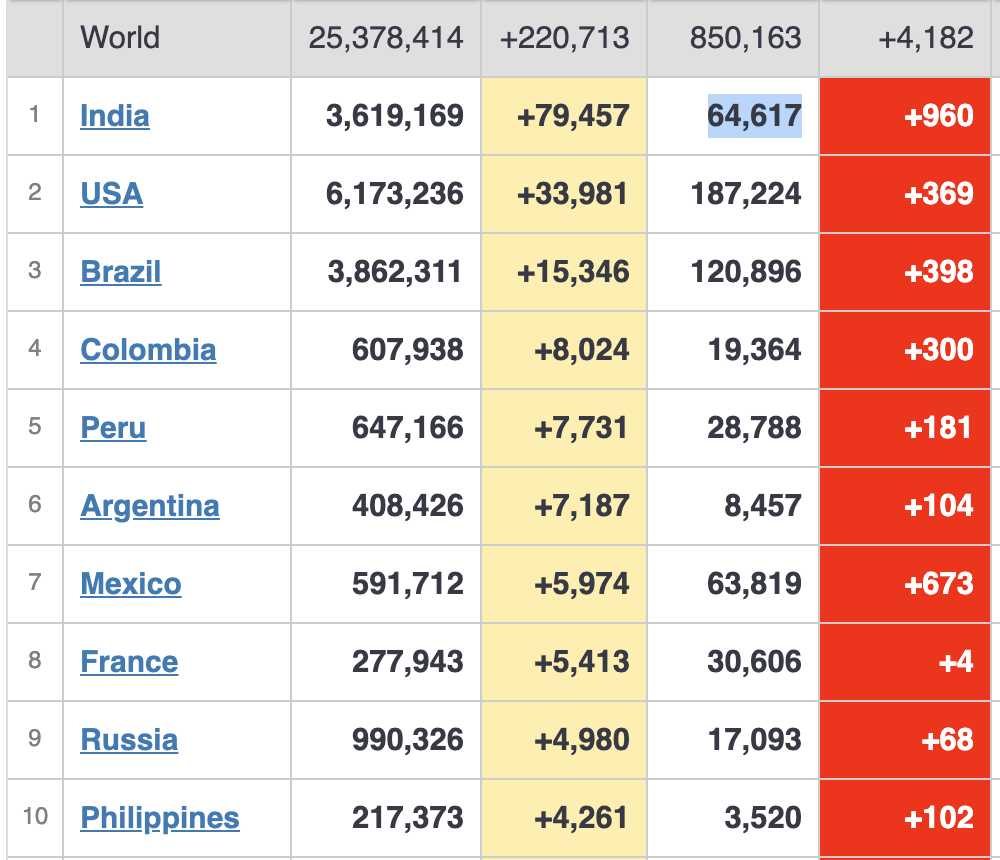The width and height of the screenshot is (1000, 860).
Task: Open the USA country link
Action: (111, 194)
